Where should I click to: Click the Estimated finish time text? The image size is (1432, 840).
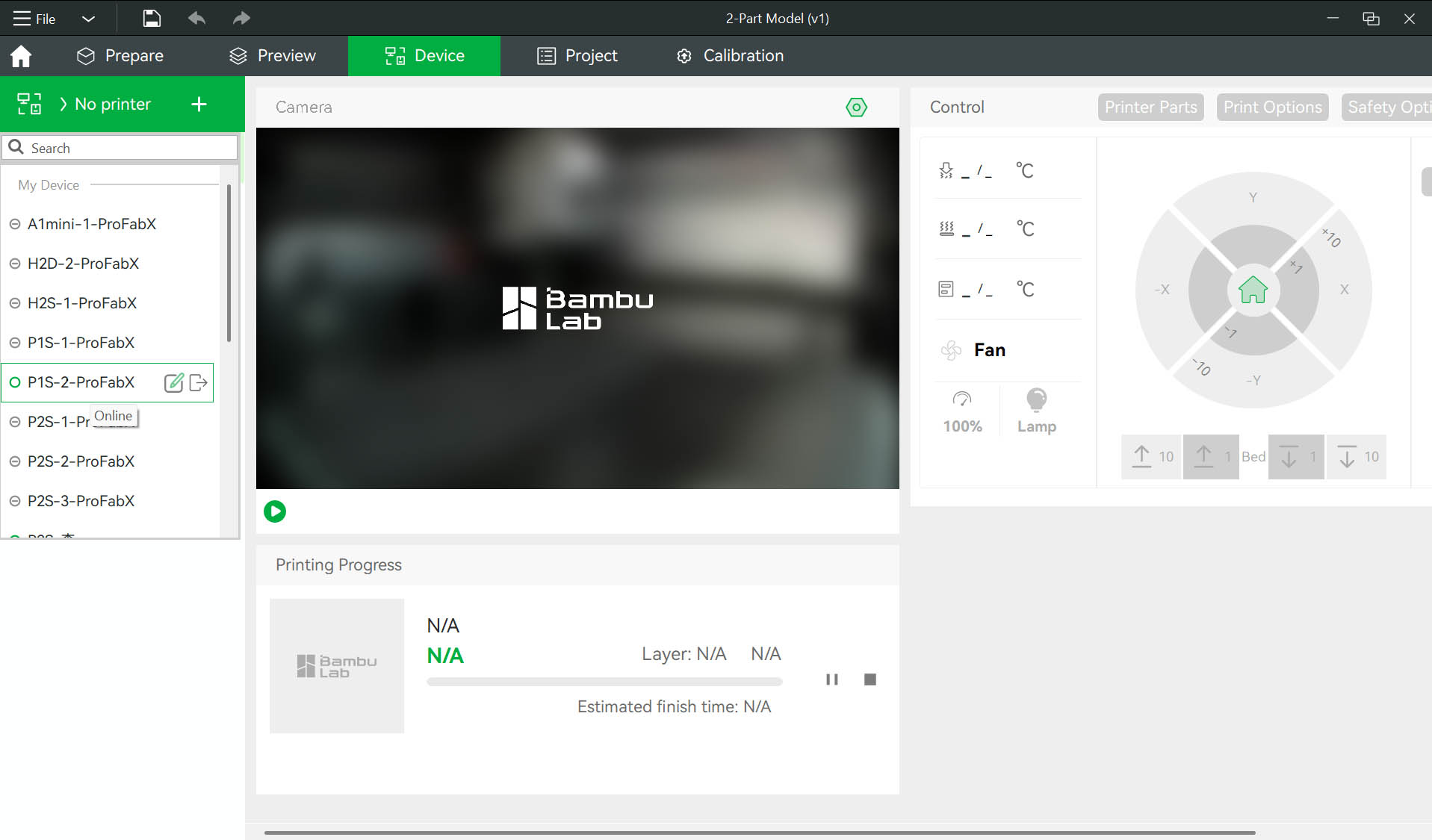pyautogui.click(x=674, y=707)
